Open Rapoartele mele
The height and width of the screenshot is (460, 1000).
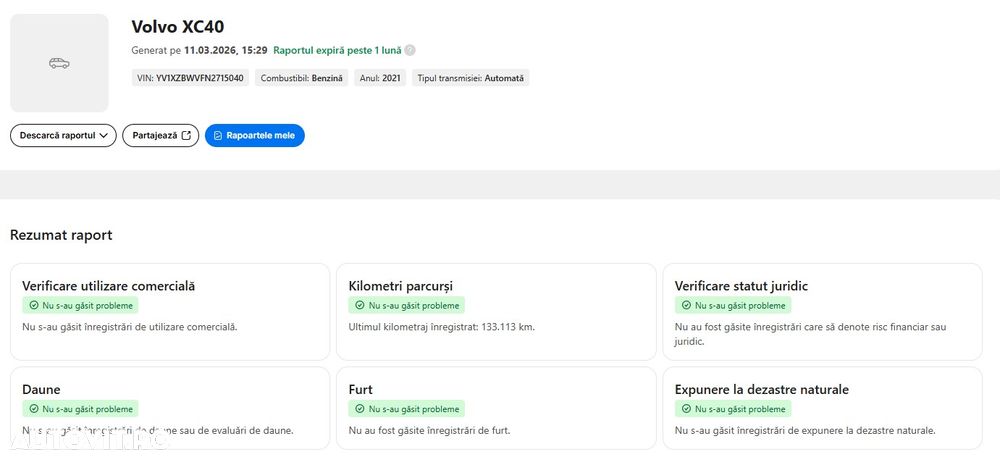254,135
